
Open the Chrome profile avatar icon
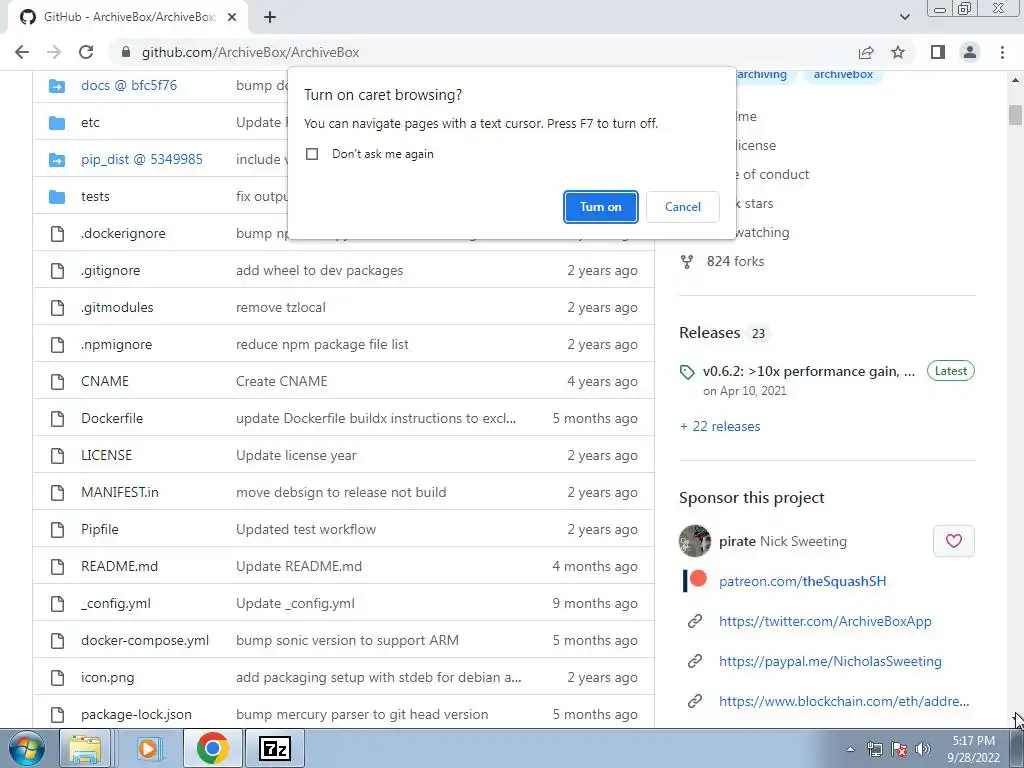(x=970, y=52)
